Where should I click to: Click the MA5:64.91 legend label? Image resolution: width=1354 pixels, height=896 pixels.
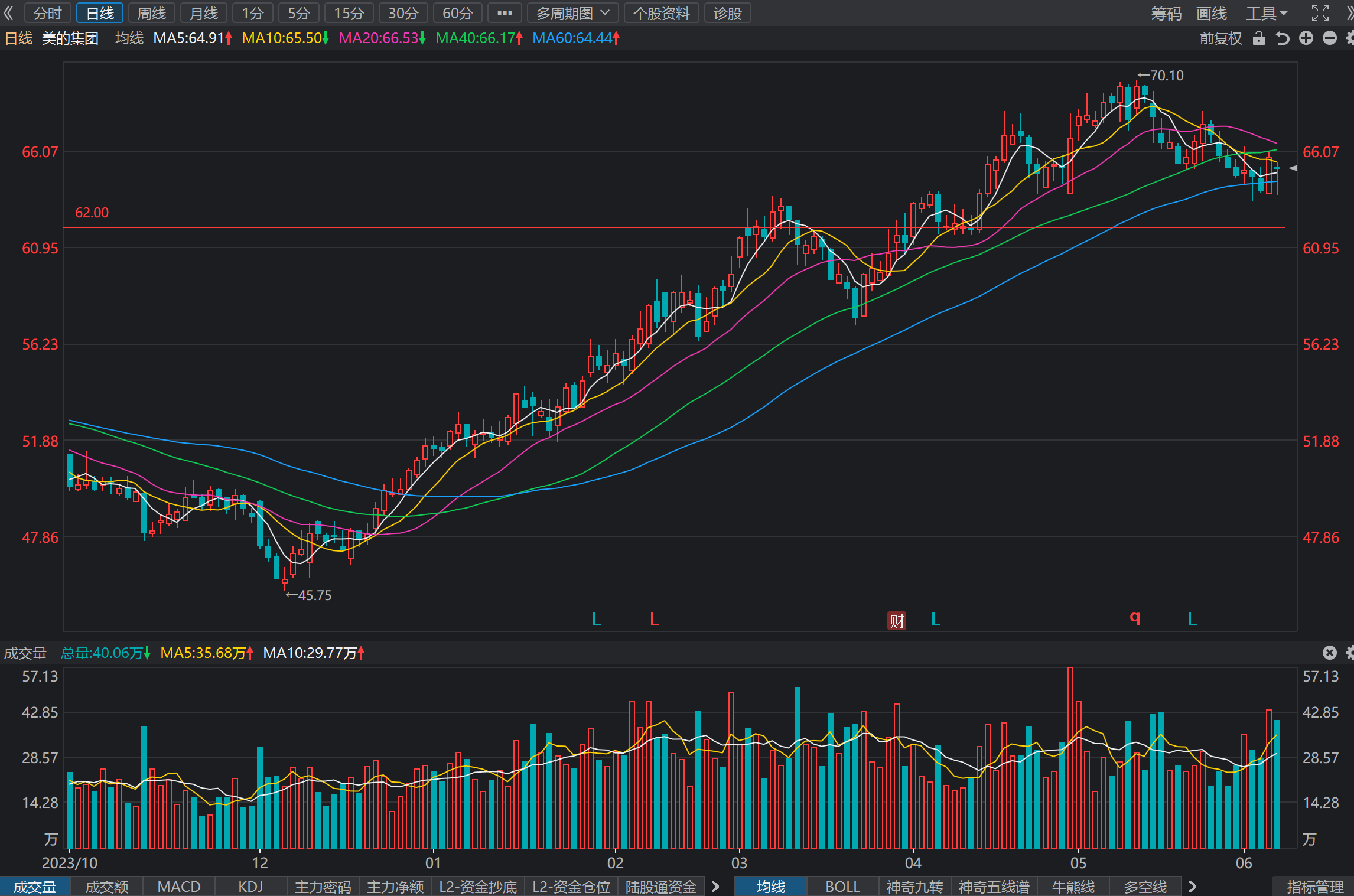193,38
